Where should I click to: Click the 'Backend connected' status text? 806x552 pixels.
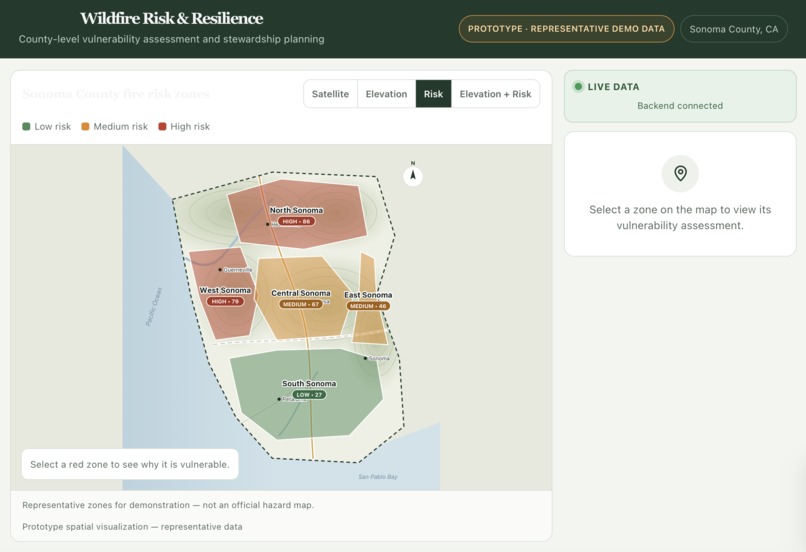(x=680, y=106)
